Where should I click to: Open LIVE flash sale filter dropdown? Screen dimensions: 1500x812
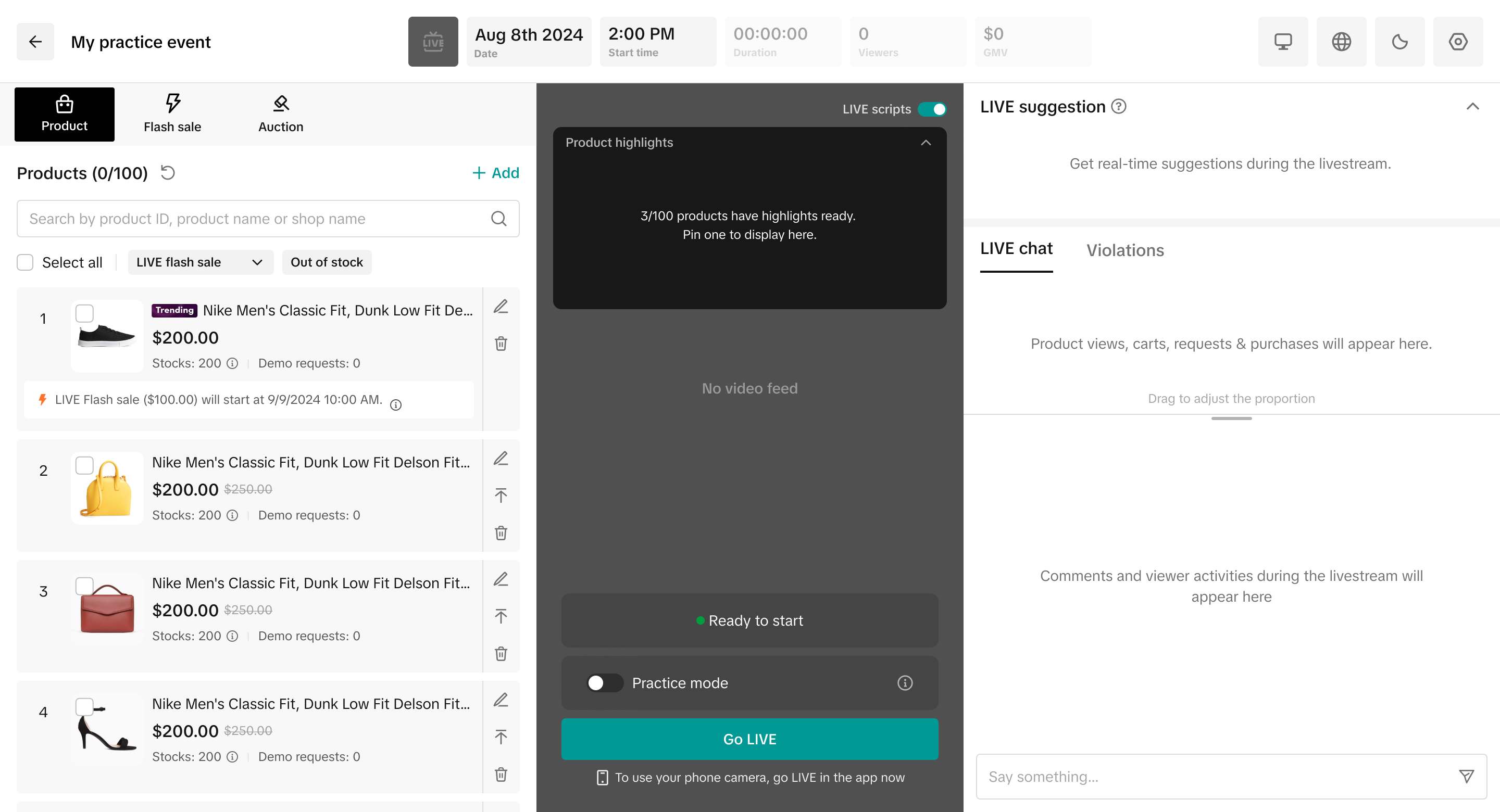199,262
